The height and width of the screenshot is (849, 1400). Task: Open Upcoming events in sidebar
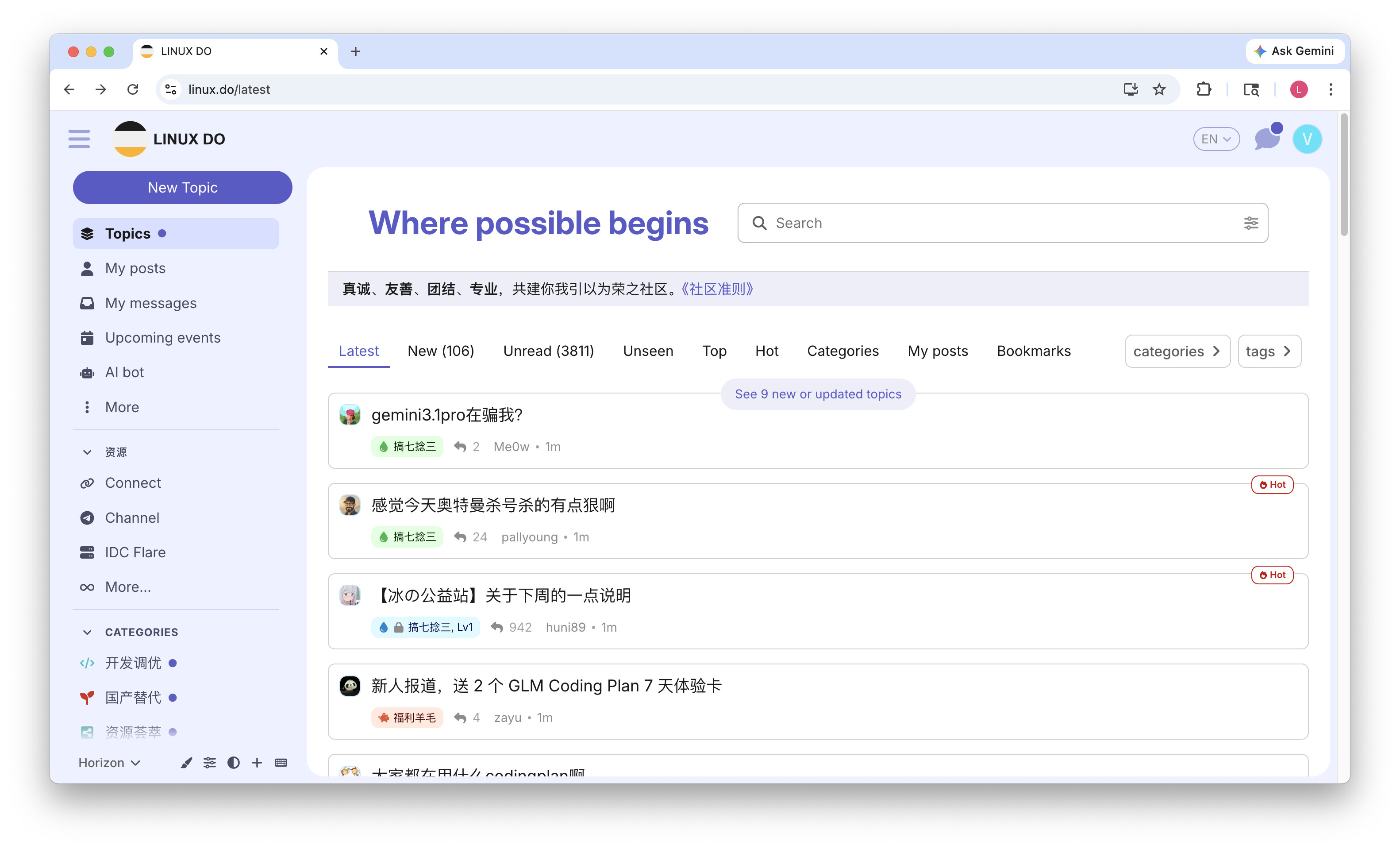[x=176, y=338]
